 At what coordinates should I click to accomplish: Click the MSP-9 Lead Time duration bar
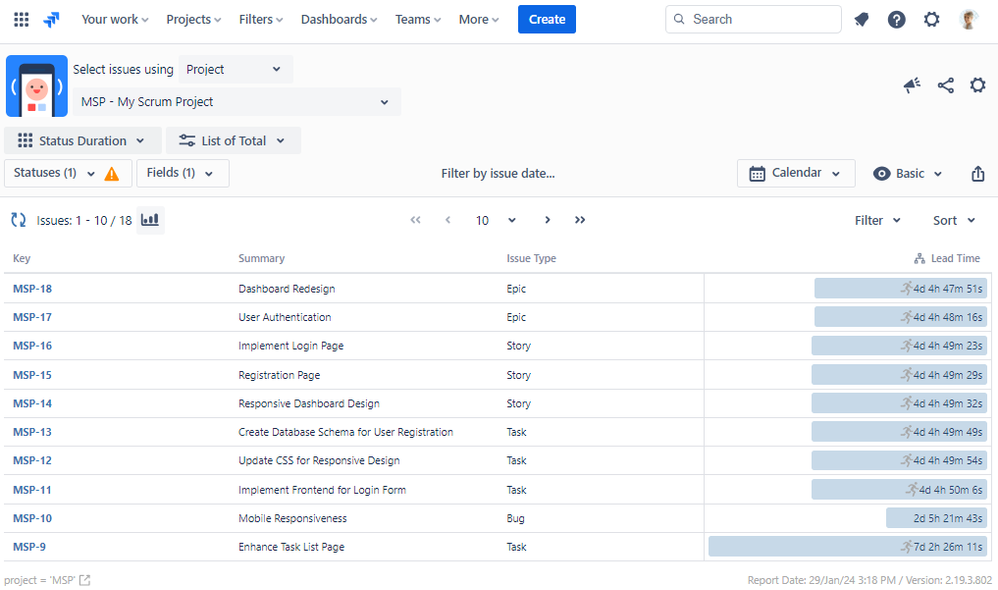coord(847,547)
